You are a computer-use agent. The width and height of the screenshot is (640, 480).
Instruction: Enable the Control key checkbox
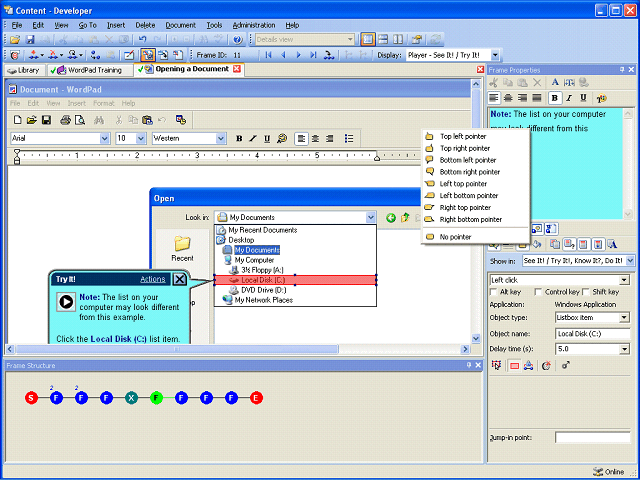pos(538,291)
